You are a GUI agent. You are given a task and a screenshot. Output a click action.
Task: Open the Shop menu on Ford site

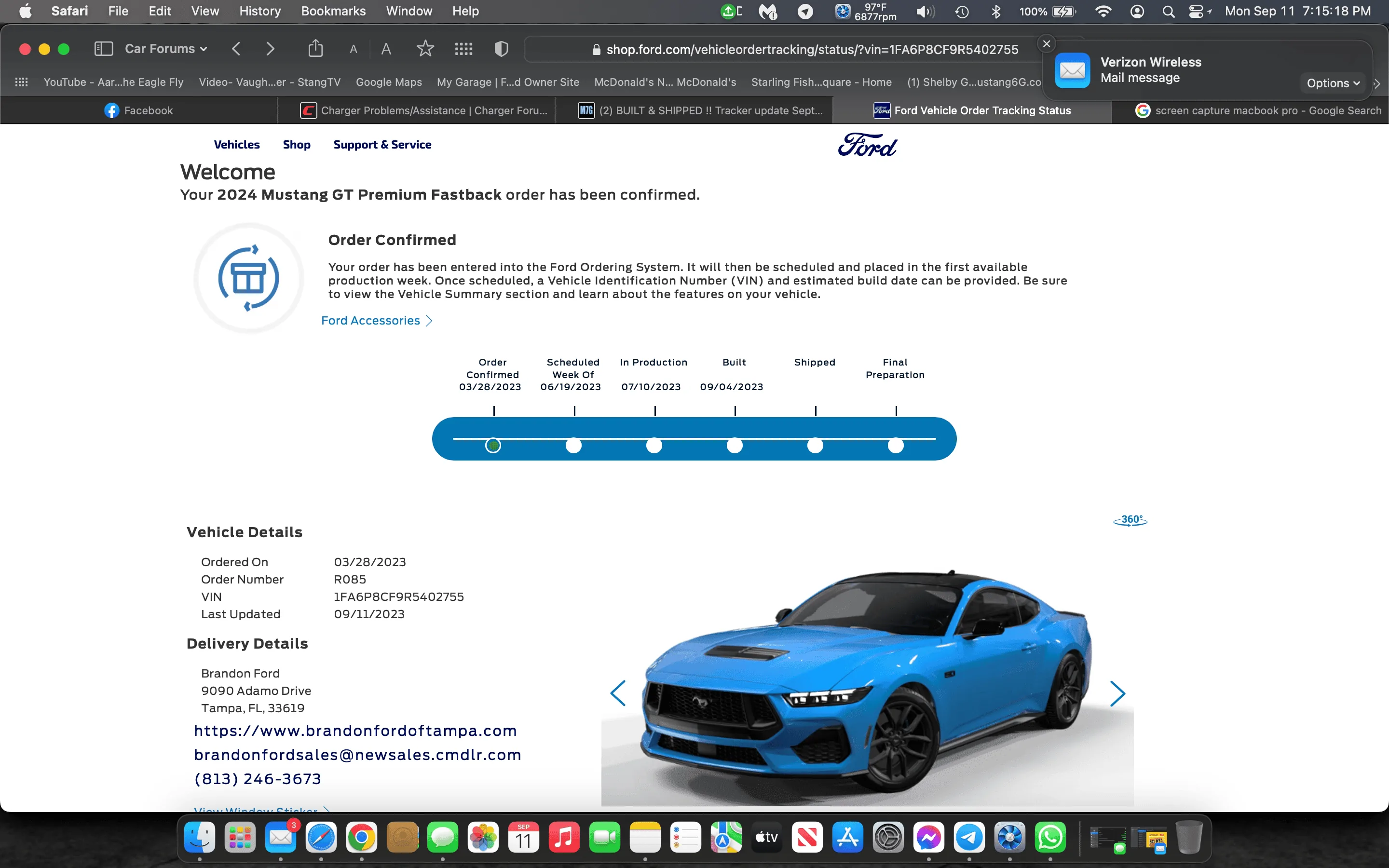coord(297,145)
